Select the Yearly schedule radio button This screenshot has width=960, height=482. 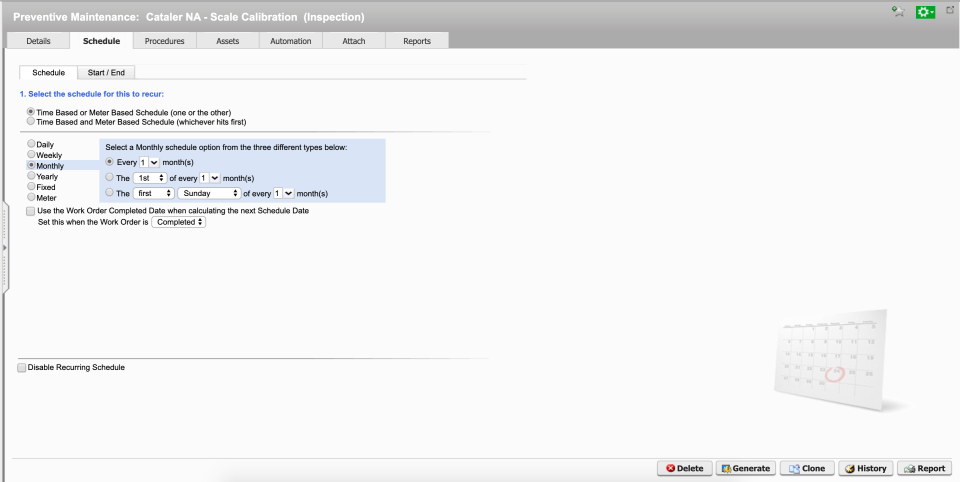click(31, 176)
